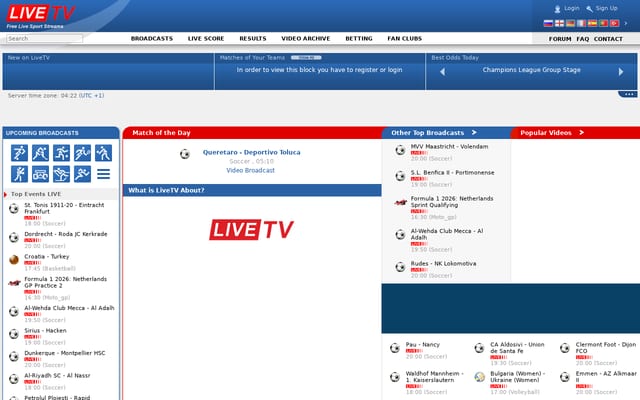Select the running athletics sport icon
The image size is (640, 400).
pos(82,174)
